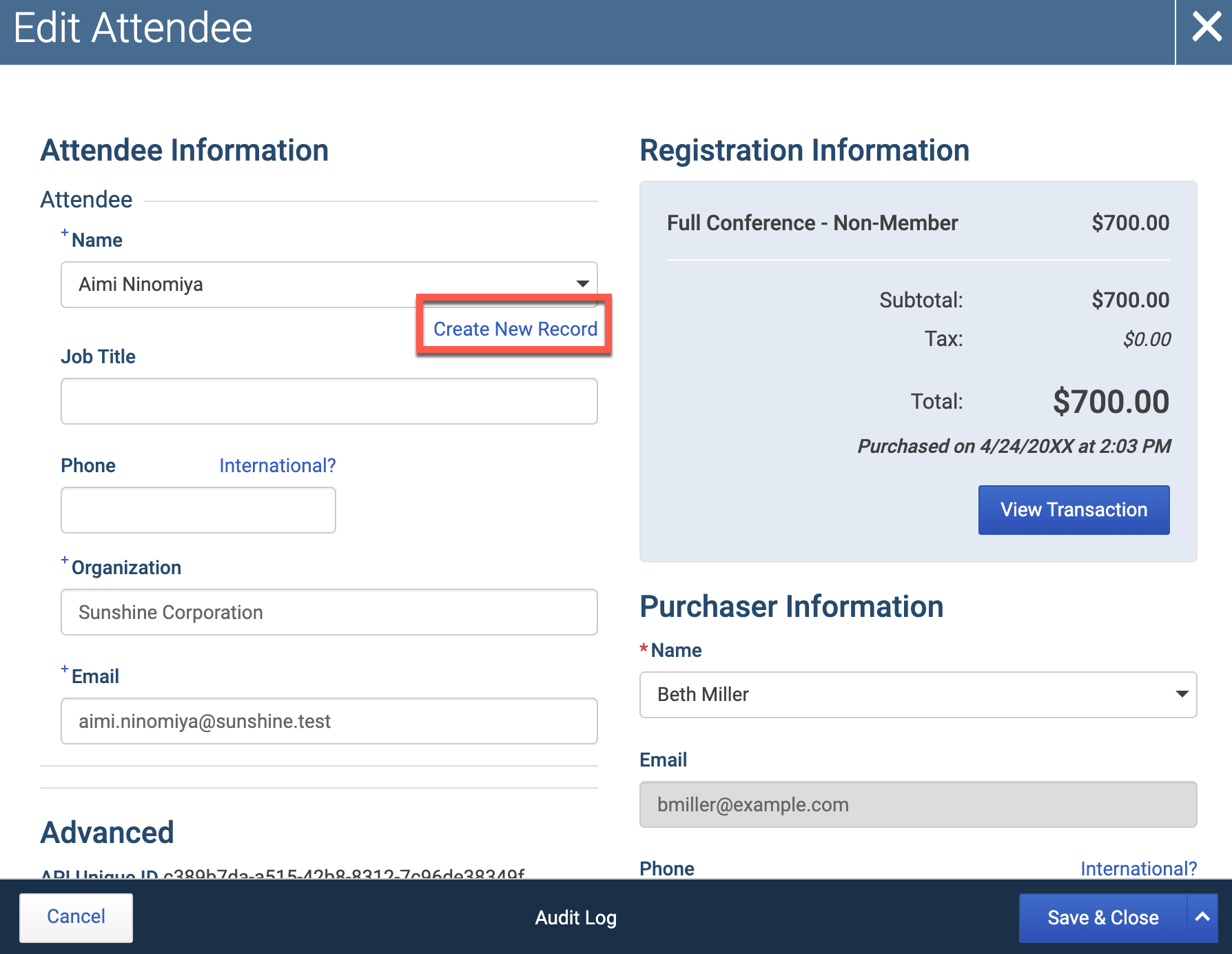Click the Create New Record link
Screen dimensions: 1232x954
(x=515, y=329)
